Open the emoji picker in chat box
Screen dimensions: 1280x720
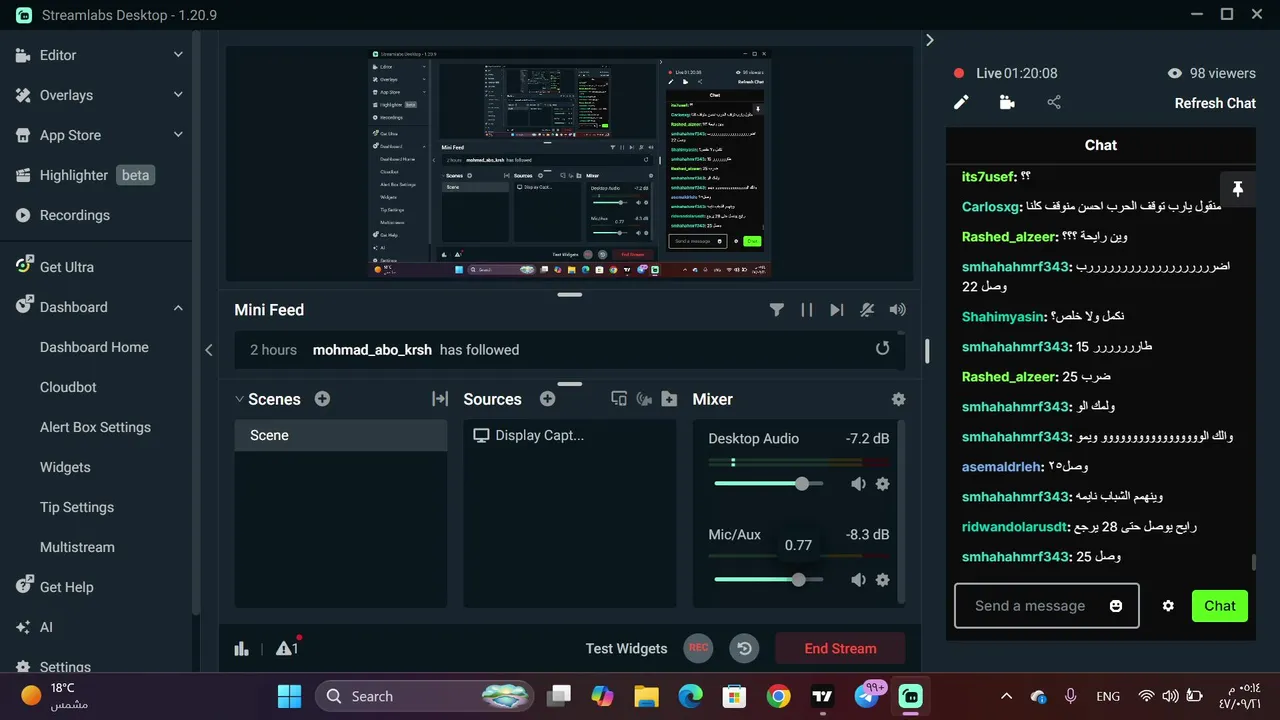pos(1116,606)
